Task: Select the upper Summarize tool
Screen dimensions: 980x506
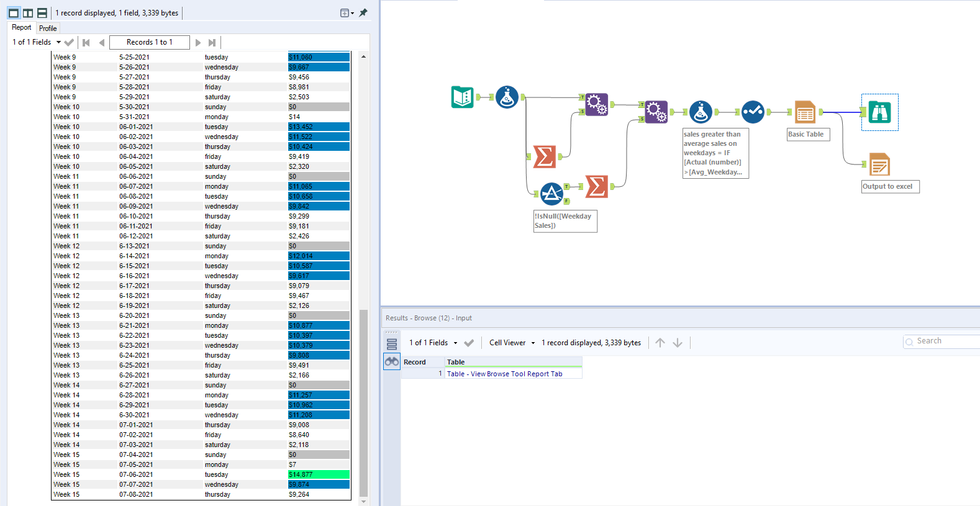Action: 545,156
